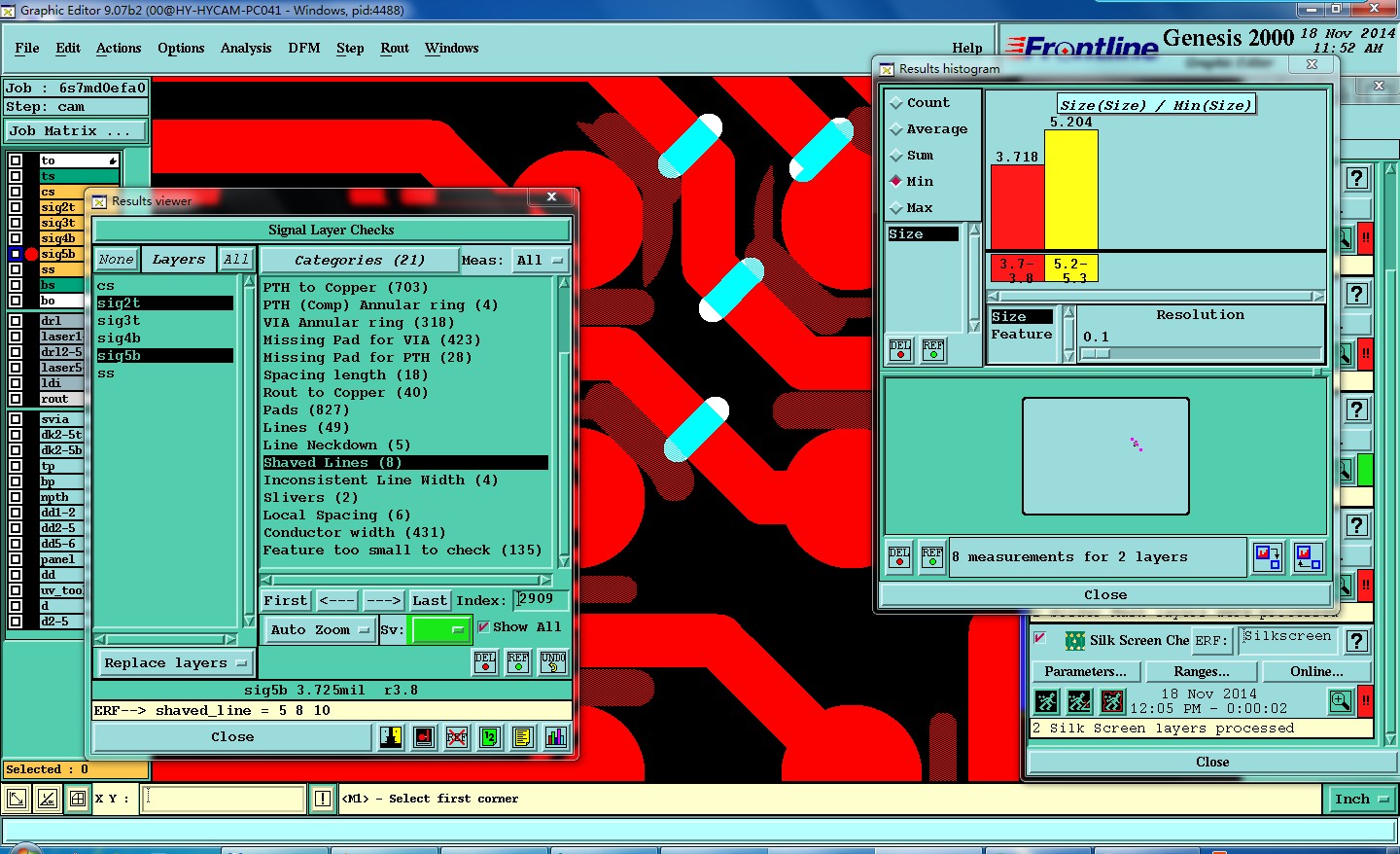Click DEL icon under Size list in histogram
Screen dimensions: 1400x854
tap(900, 350)
